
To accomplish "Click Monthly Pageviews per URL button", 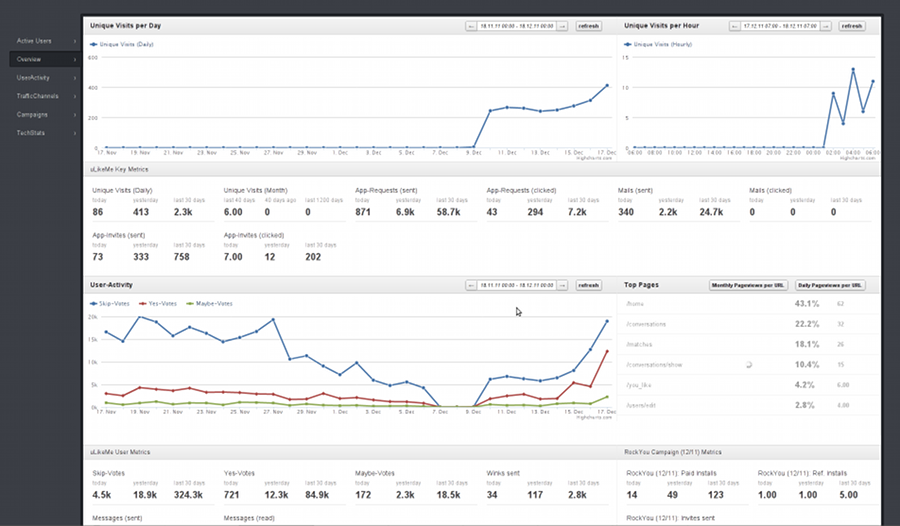I will (748, 285).
